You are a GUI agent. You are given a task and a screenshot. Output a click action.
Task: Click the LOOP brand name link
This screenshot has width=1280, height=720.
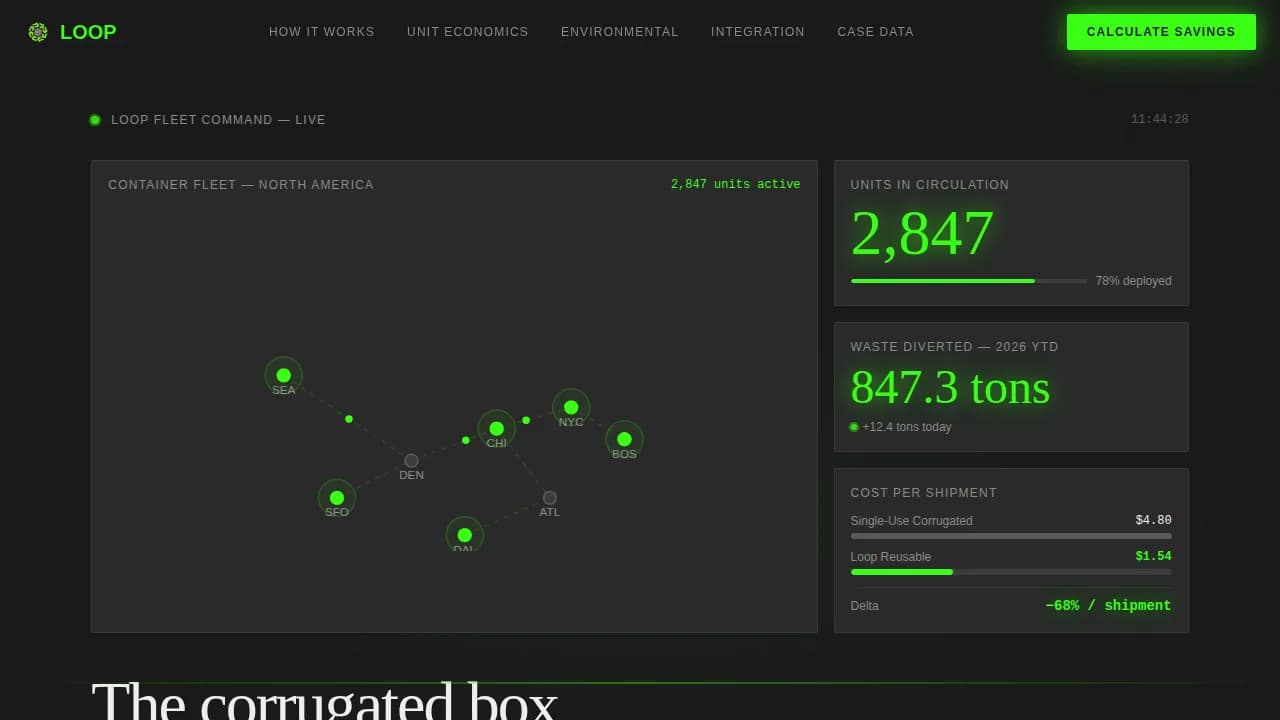(x=88, y=32)
